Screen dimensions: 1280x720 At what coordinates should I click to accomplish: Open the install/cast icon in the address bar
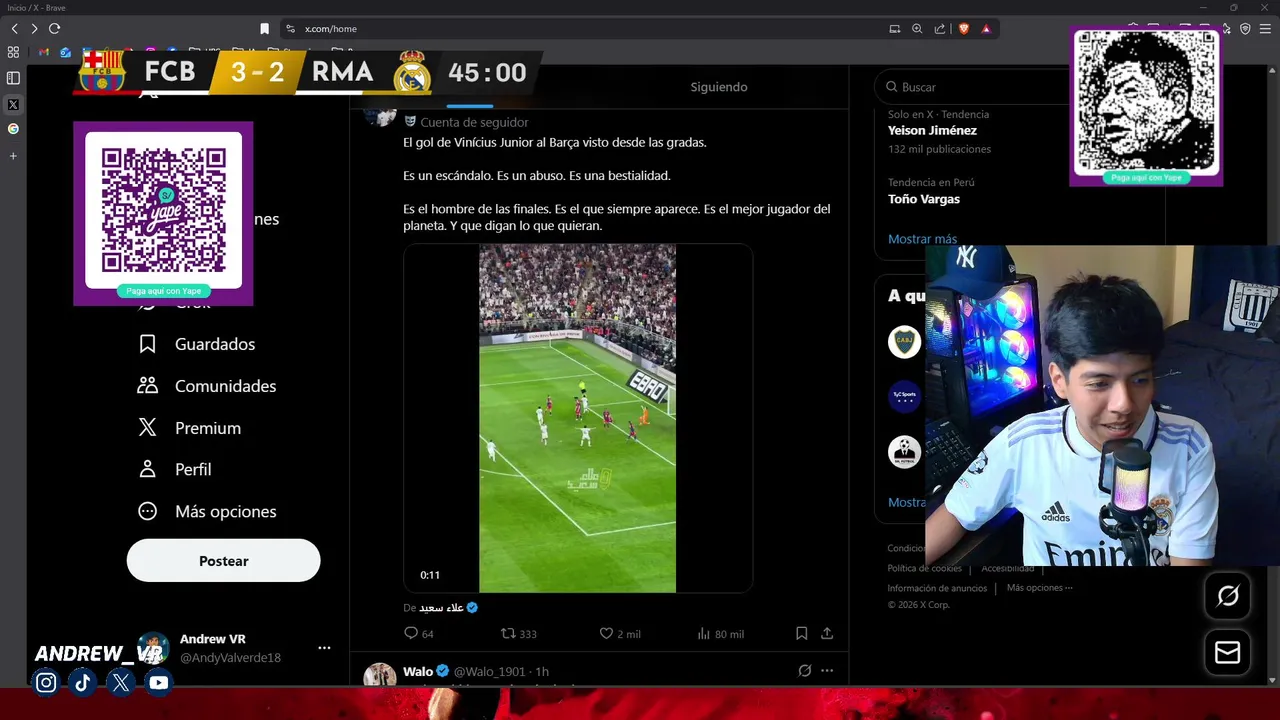point(895,29)
